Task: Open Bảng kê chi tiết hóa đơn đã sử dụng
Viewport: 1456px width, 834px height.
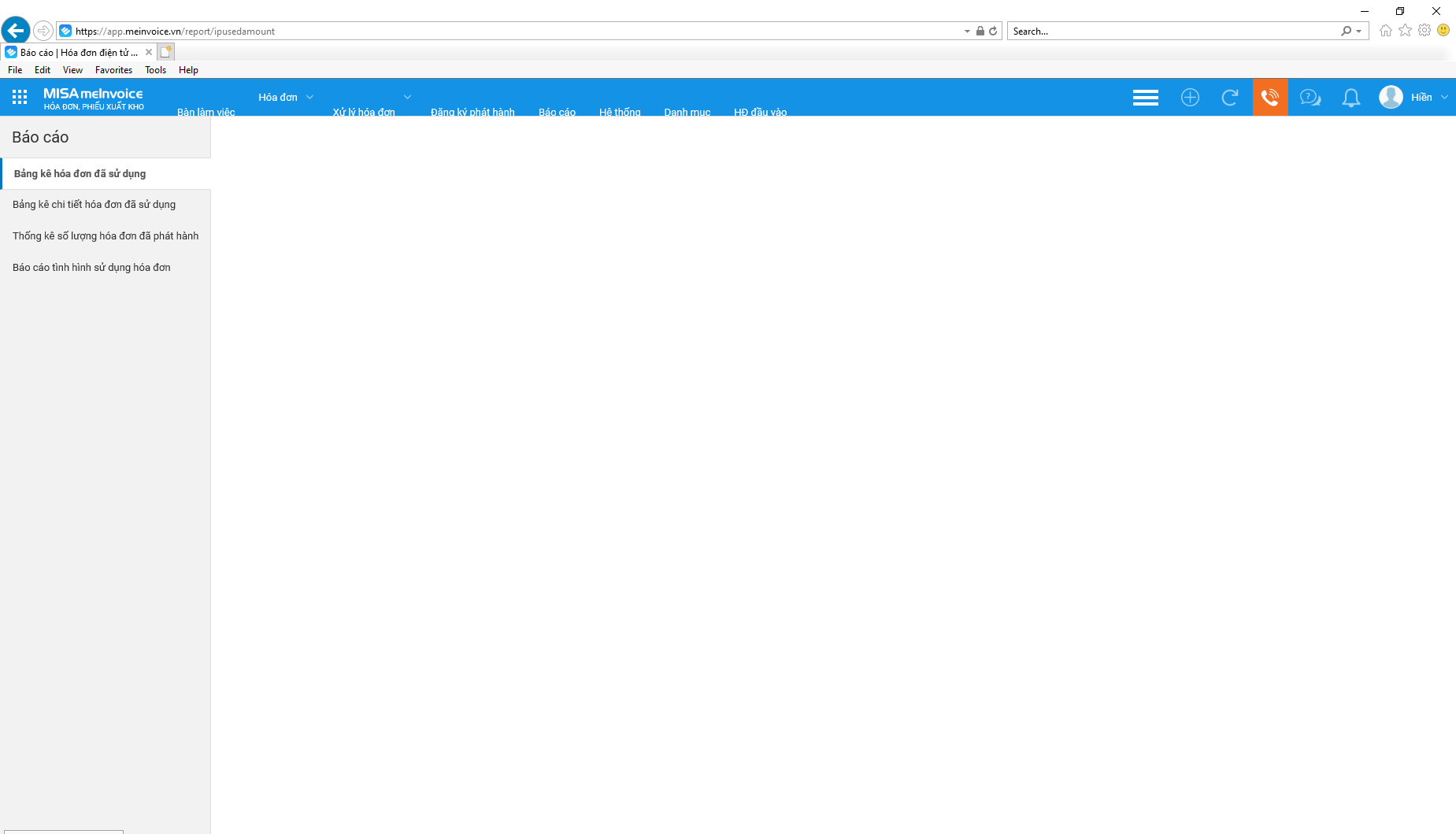Action: [106, 205]
